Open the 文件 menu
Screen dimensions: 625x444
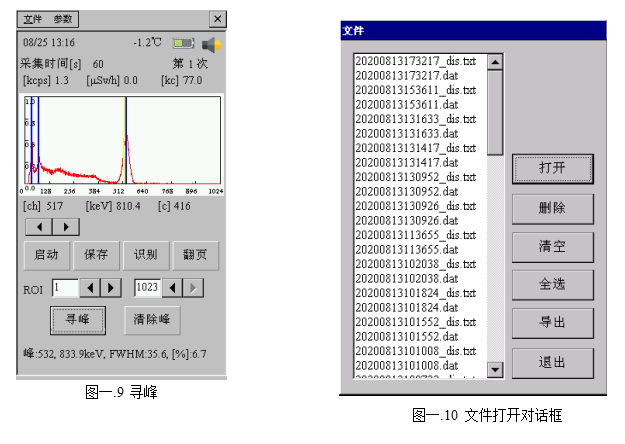coord(35,19)
